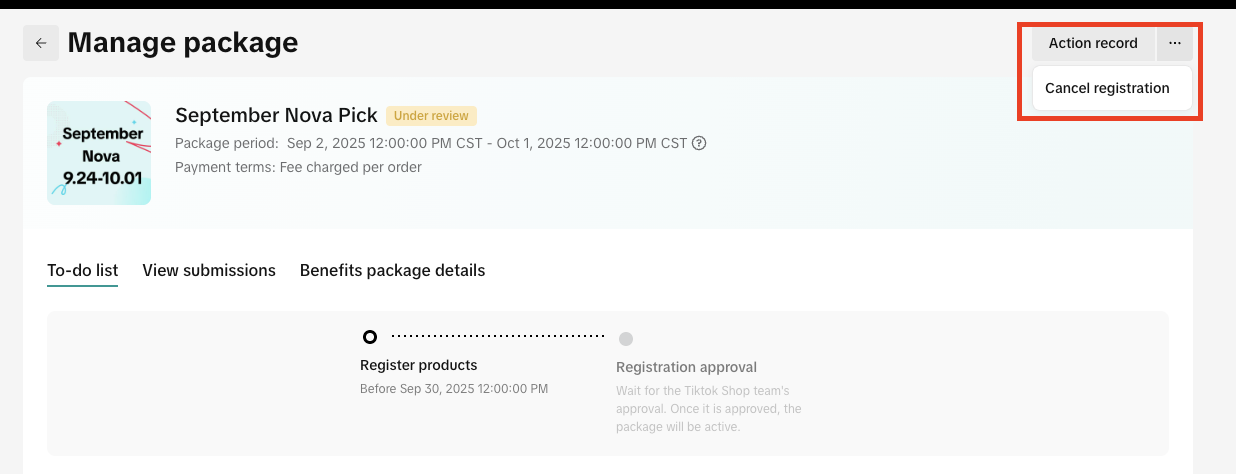Click the package period date range
This screenshot has height=474, width=1236.
[x=486, y=143]
